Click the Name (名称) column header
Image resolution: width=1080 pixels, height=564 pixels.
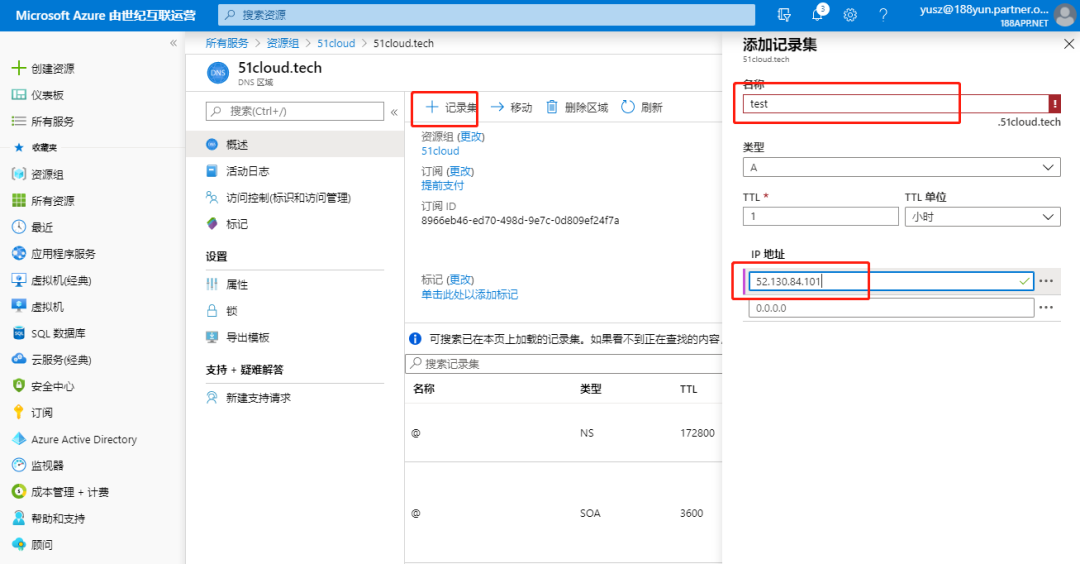[x=424, y=389]
